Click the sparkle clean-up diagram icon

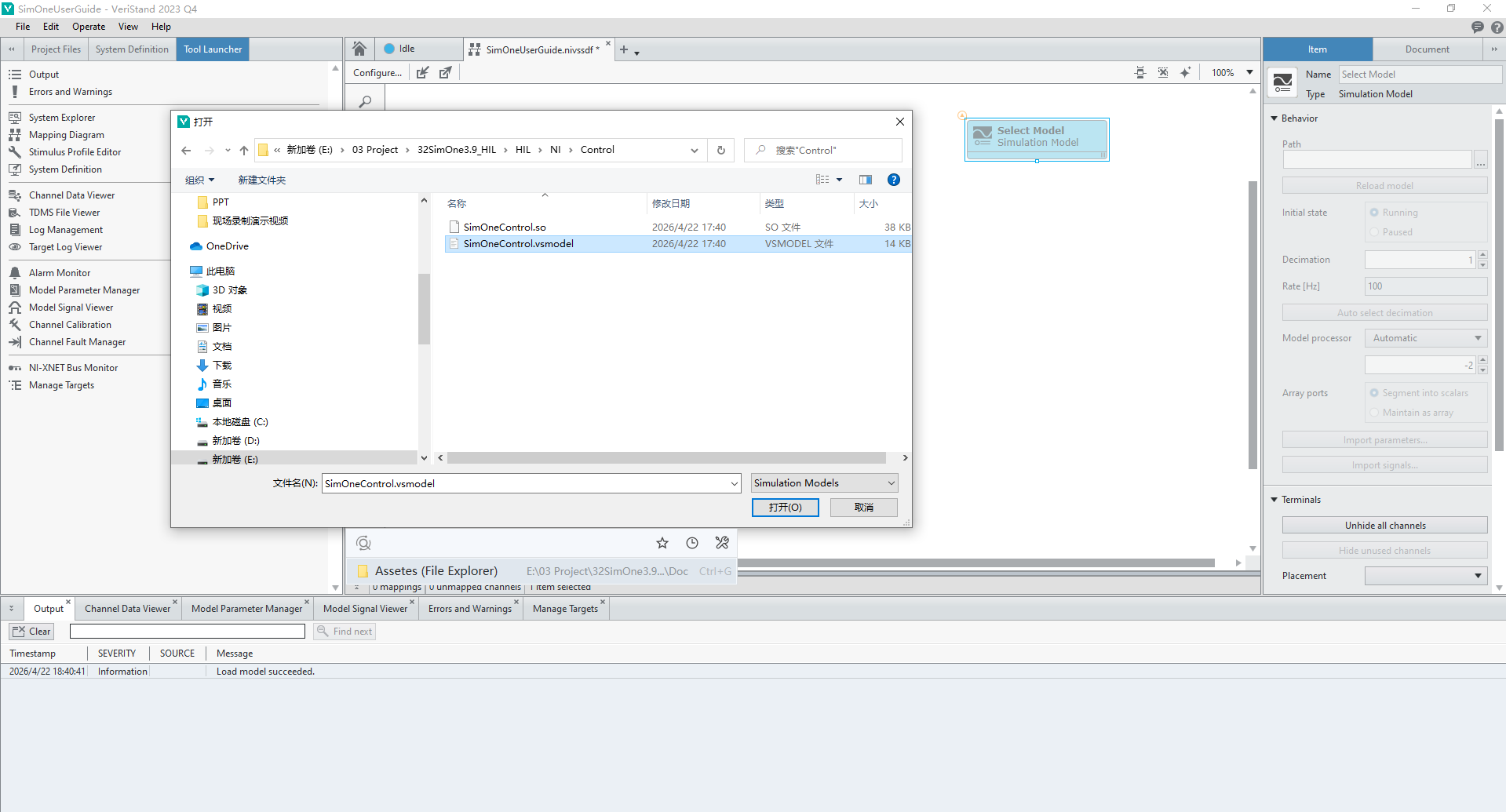1185,73
